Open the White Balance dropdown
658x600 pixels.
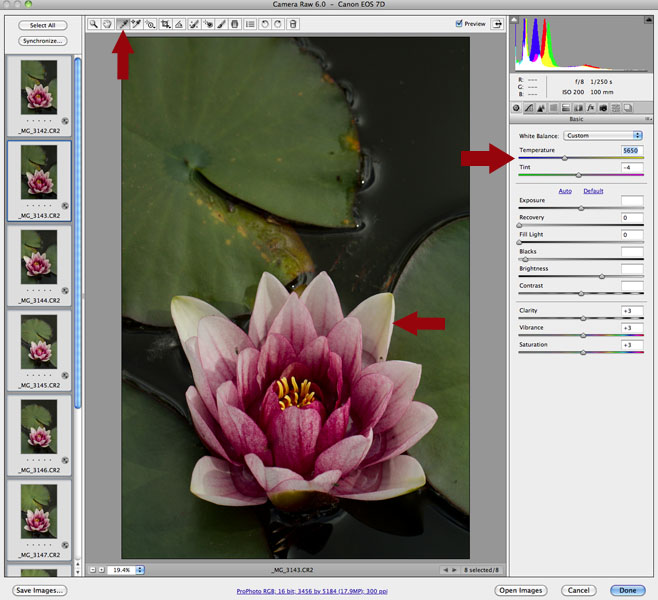tap(603, 136)
